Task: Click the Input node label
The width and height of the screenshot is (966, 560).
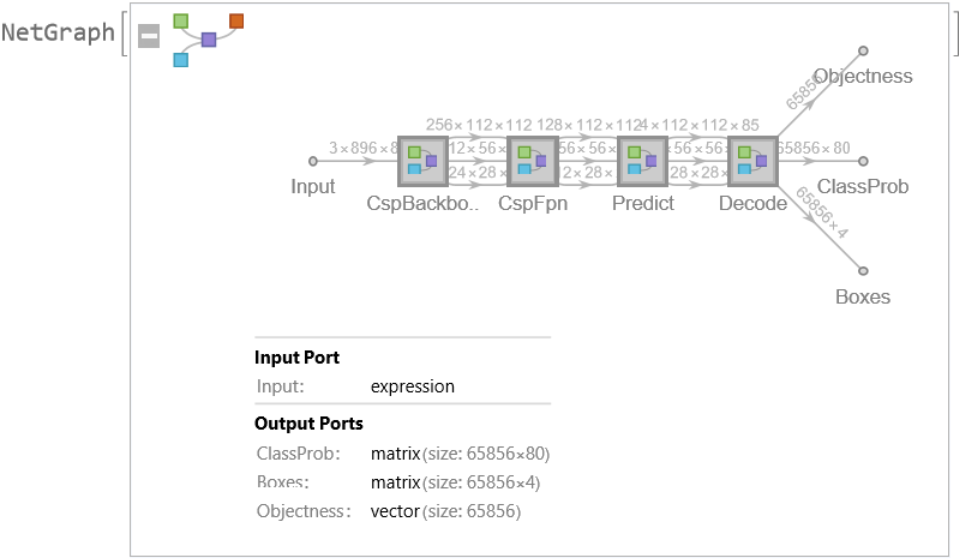Action: [313, 187]
